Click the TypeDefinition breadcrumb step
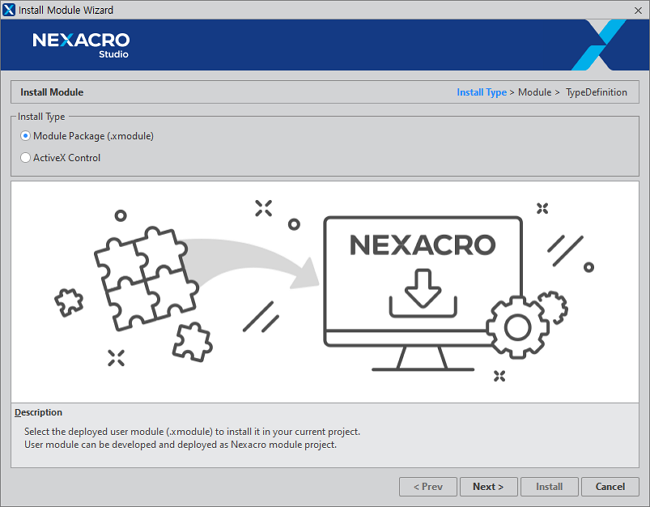This screenshot has height=507, width=650. click(x=596, y=93)
